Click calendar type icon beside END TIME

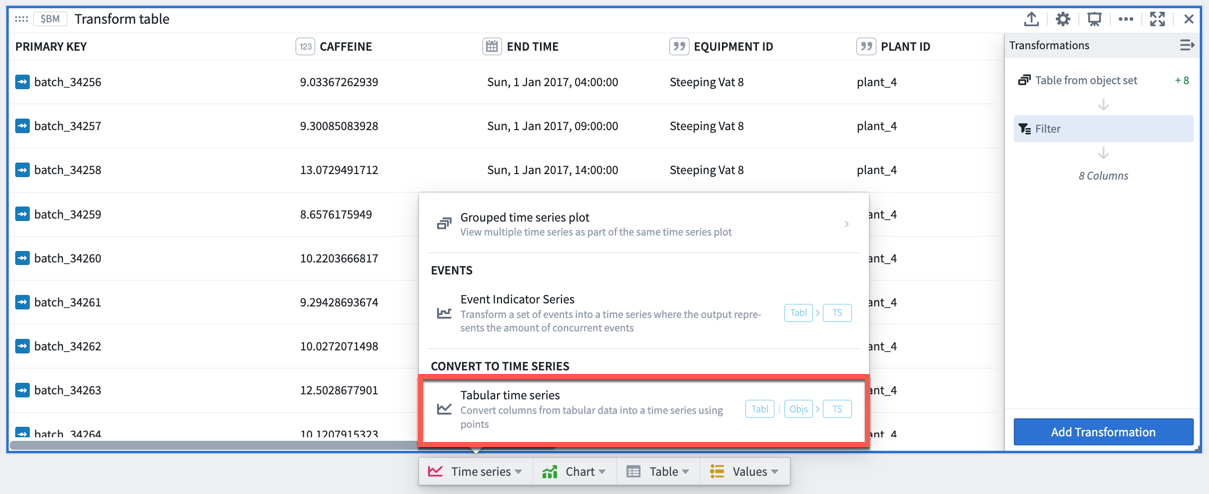[492, 46]
